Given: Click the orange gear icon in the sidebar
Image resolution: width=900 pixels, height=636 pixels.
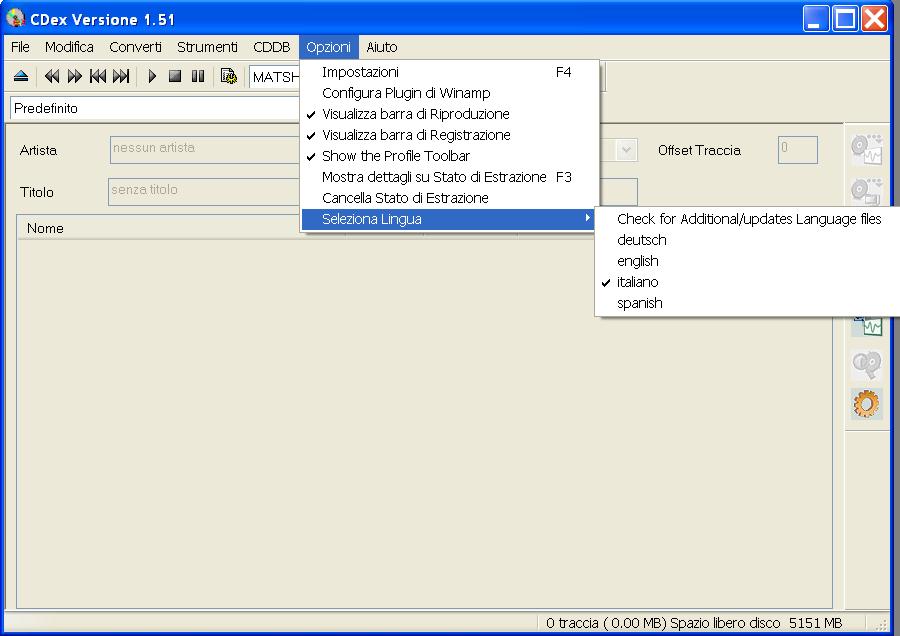Looking at the screenshot, I should pos(866,403).
